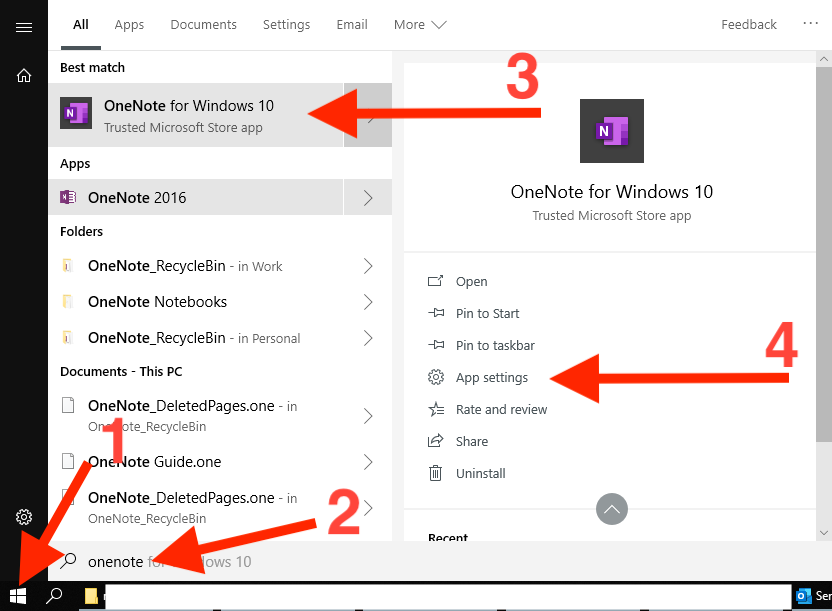This screenshot has height=611, width=832.
Task: Expand chevron for OneNote 2016
Action: pyautogui.click(x=368, y=197)
